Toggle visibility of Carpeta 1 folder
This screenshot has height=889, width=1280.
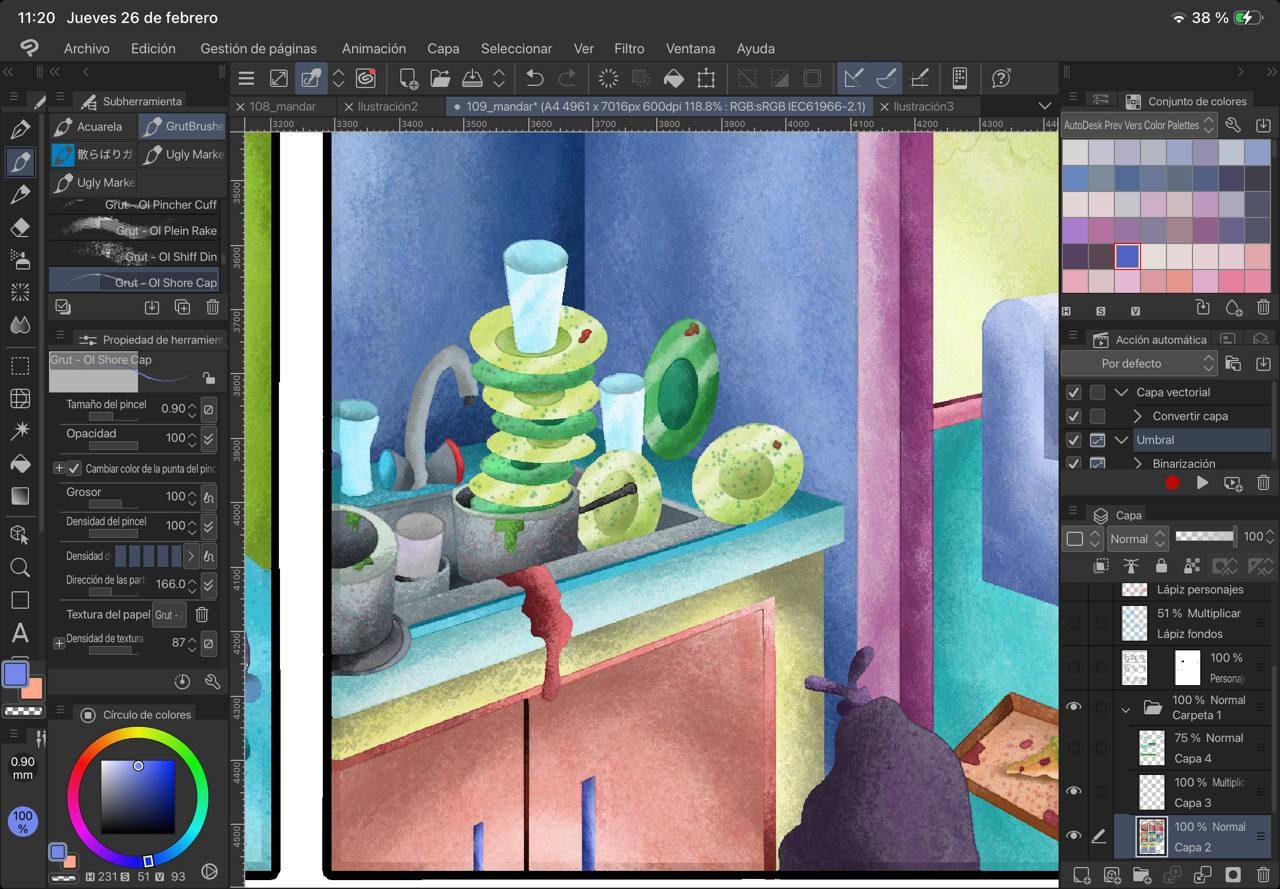[1073, 707]
